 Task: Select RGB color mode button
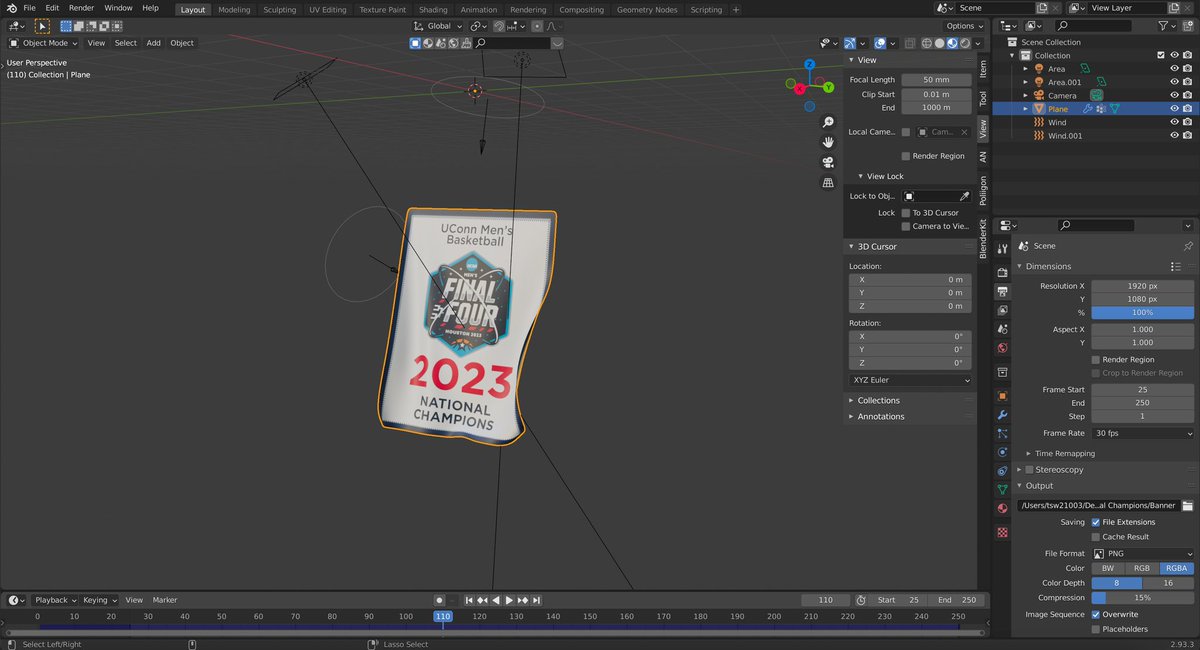pos(1142,568)
